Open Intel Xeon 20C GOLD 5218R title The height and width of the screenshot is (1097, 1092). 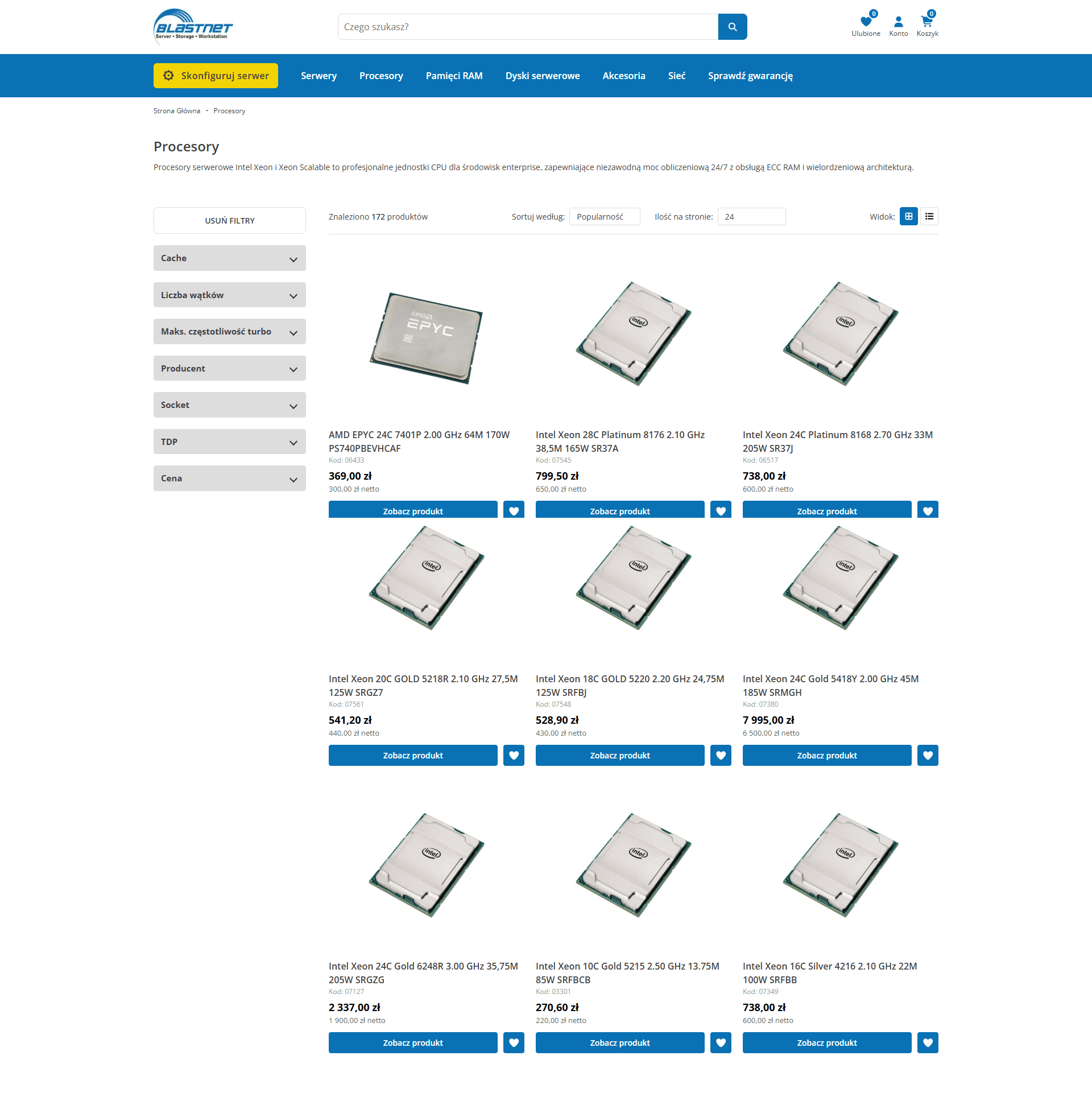point(423,686)
